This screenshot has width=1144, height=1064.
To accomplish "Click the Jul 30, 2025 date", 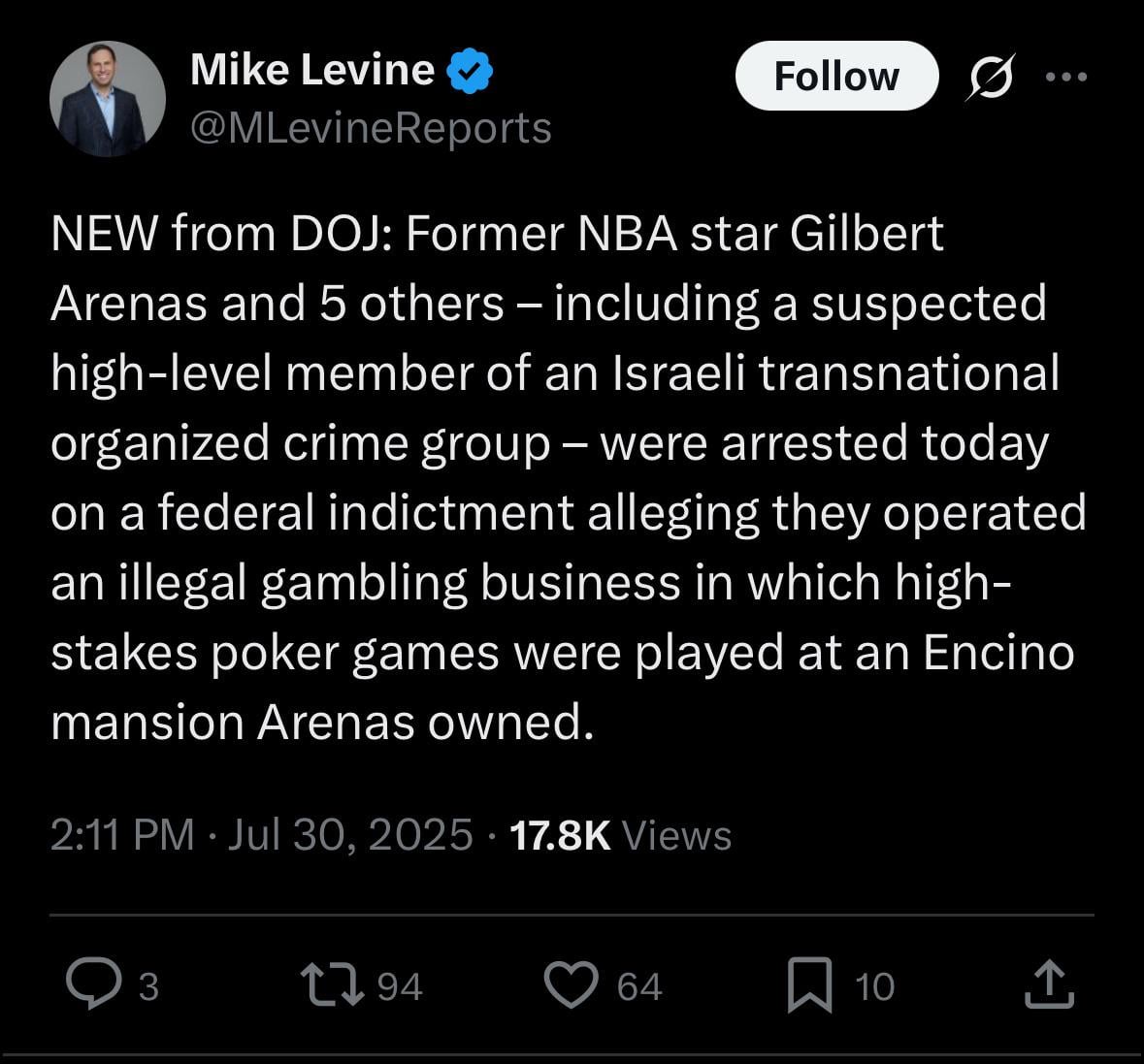I will [349, 835].
